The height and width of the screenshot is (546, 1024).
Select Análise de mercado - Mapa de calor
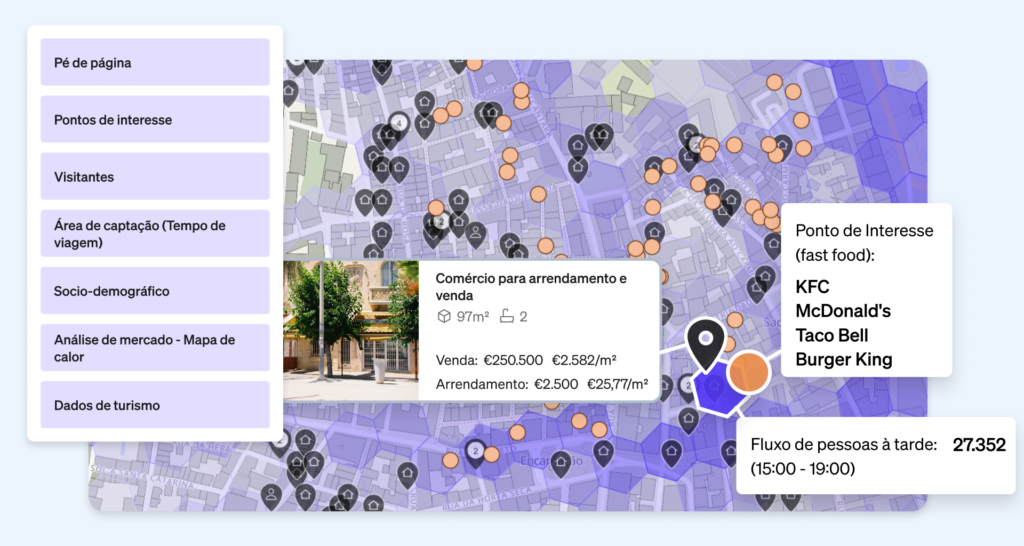[x=155, y=348]
